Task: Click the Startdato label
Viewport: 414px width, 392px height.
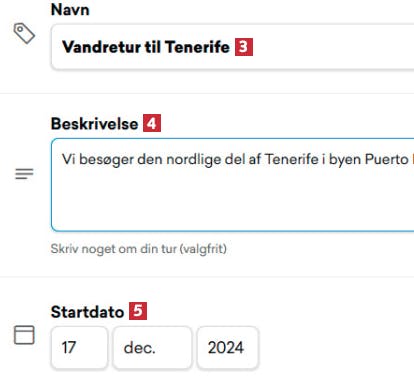Action: pos(87,312)
